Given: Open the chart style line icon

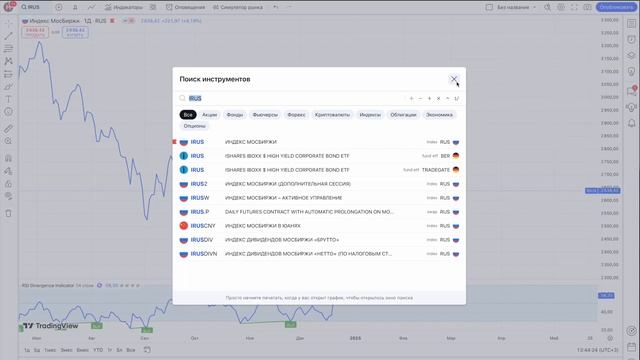Looking at the screenshot, I should [x=91, y=7].
